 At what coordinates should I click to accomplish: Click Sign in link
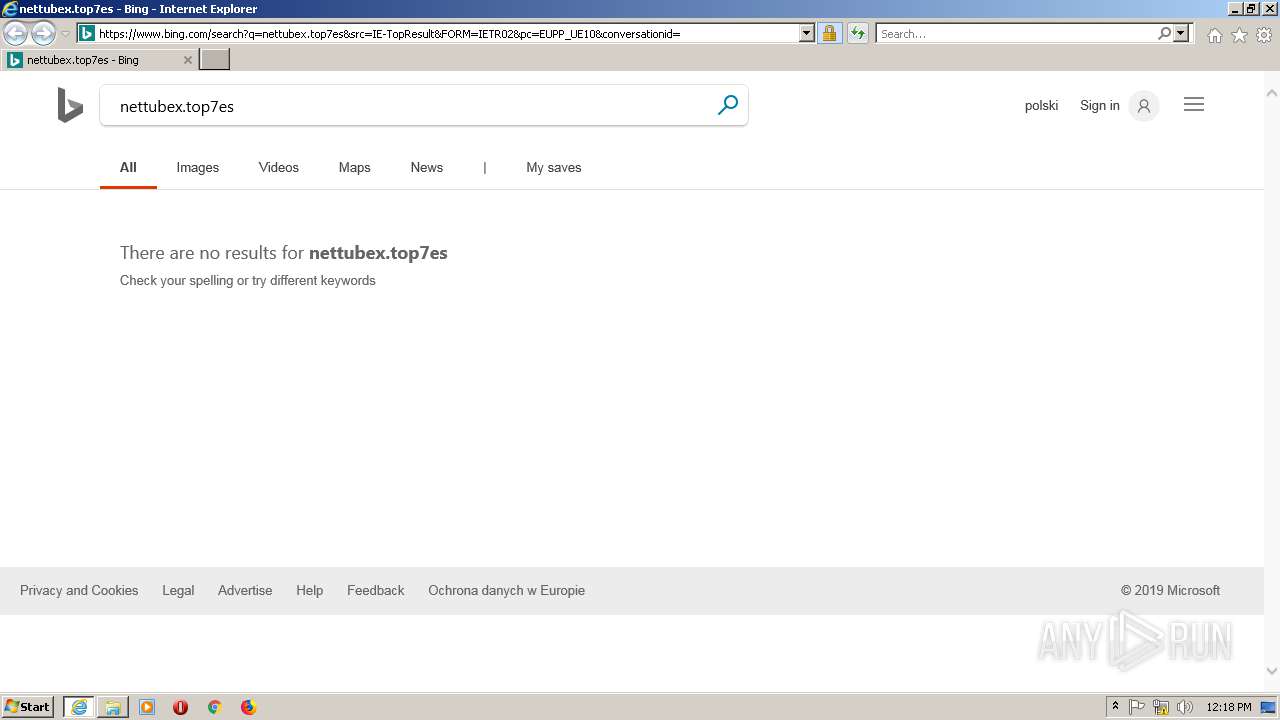click(x=1099, y=105)
